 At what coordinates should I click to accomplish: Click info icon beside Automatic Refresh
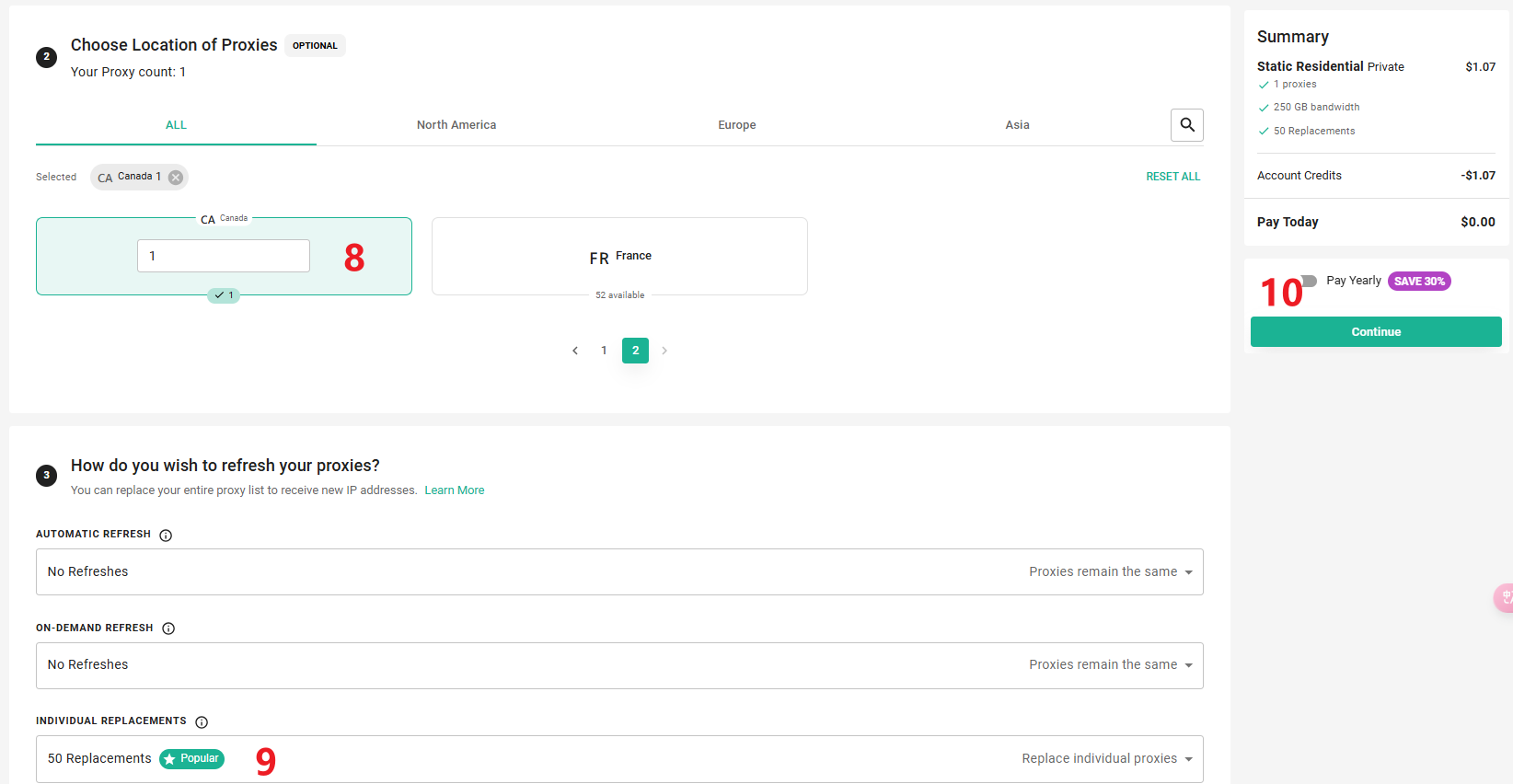tap(166, 536)
